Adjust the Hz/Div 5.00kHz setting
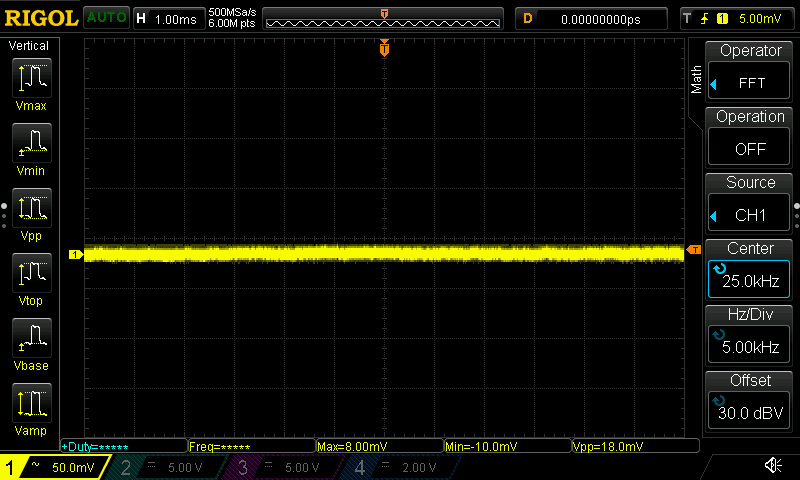This screenshot has width=800, height=480. tap(749, 345)
